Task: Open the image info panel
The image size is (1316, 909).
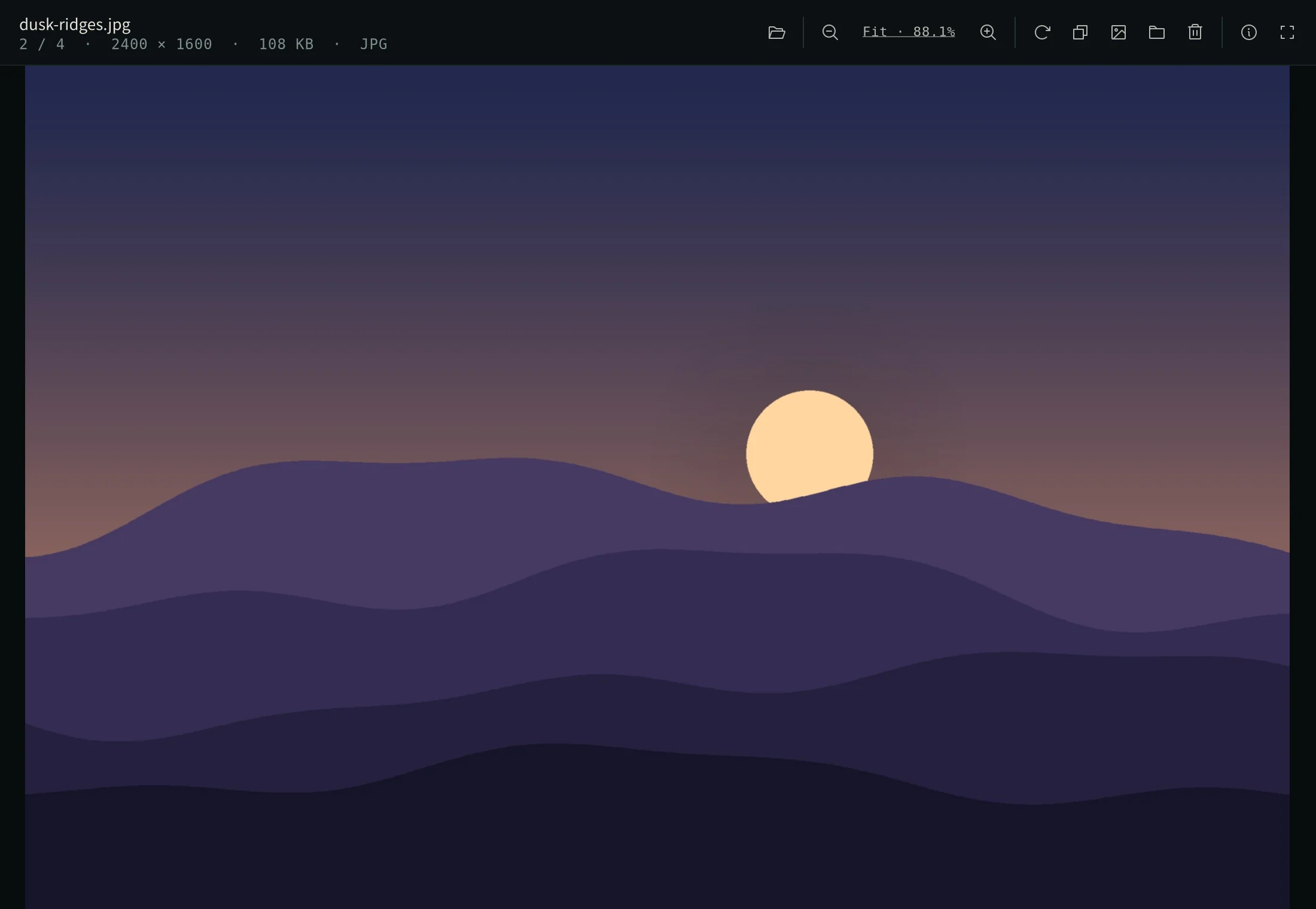Action: 1248,32
